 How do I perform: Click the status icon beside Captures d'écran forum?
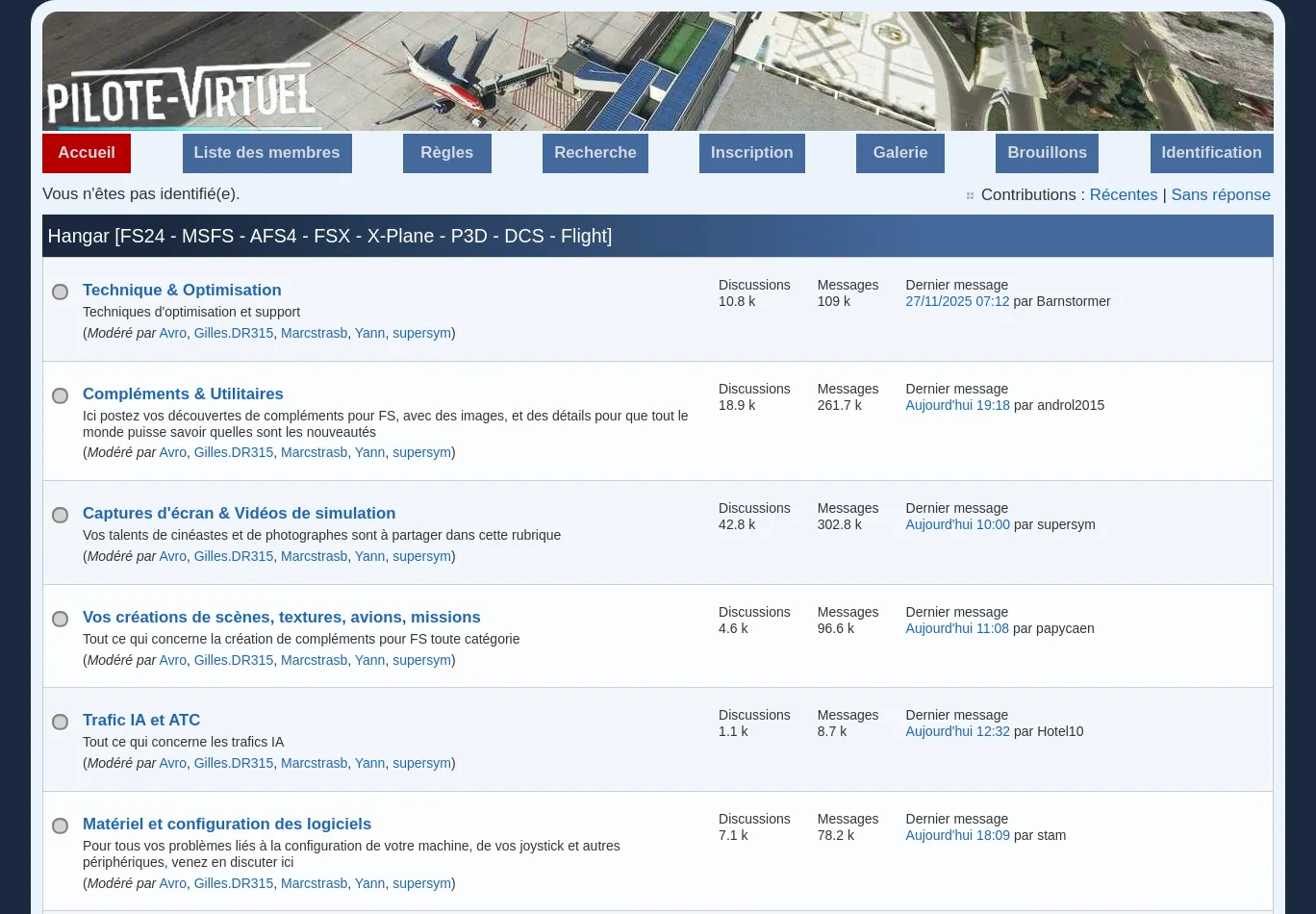[x=60, y=515]
